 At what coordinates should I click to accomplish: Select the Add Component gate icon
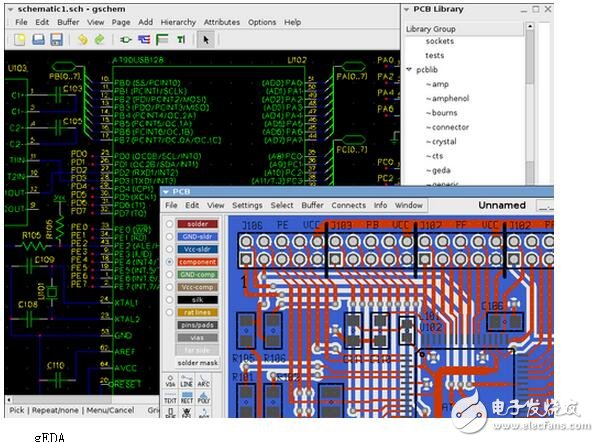click(126, 39)
